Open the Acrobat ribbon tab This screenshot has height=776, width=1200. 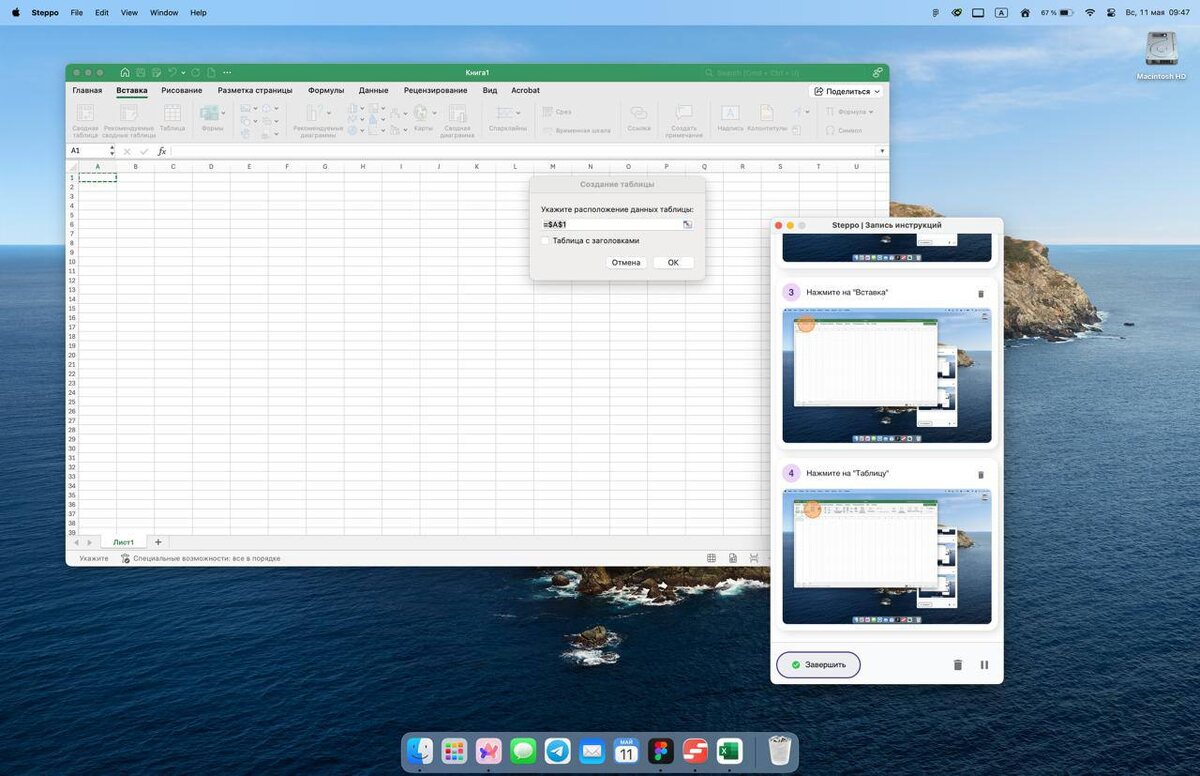526,91
